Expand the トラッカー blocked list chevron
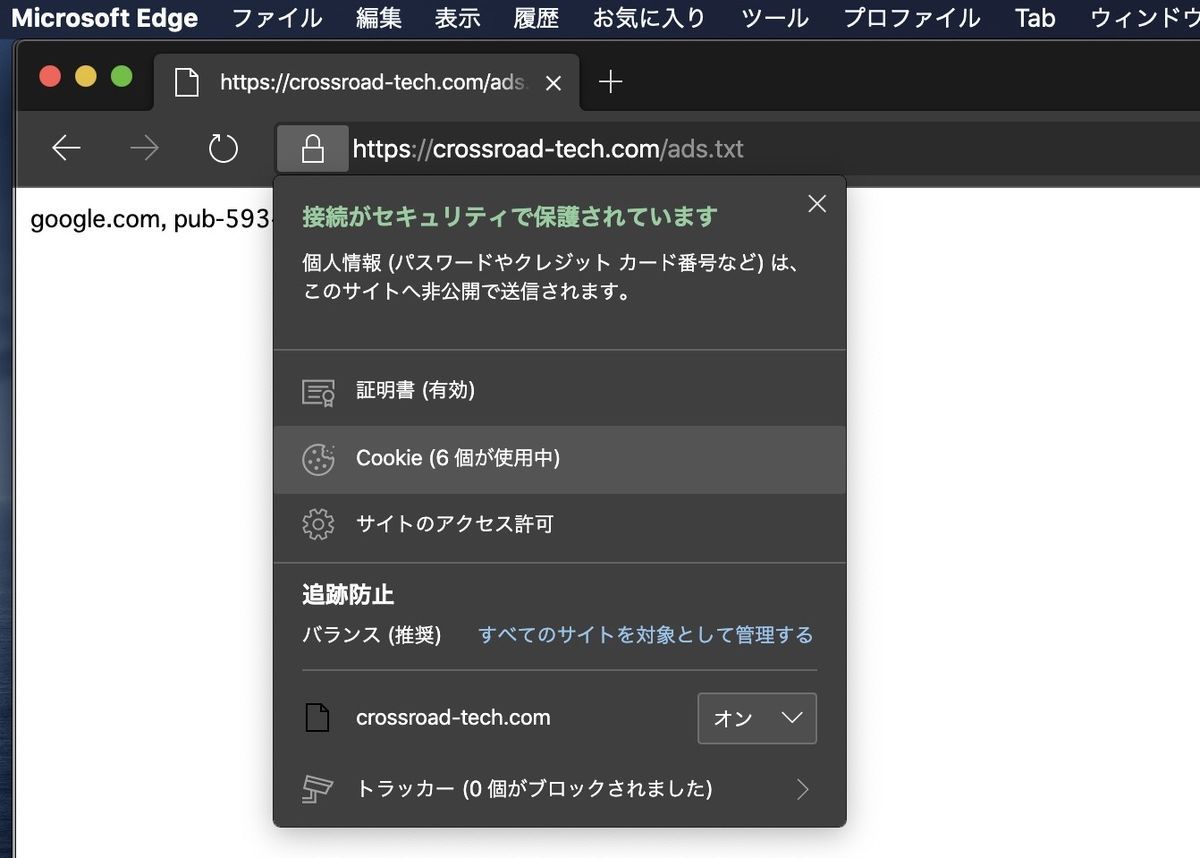The width and height of the screenshot is (1200, 858). (802, 790)
